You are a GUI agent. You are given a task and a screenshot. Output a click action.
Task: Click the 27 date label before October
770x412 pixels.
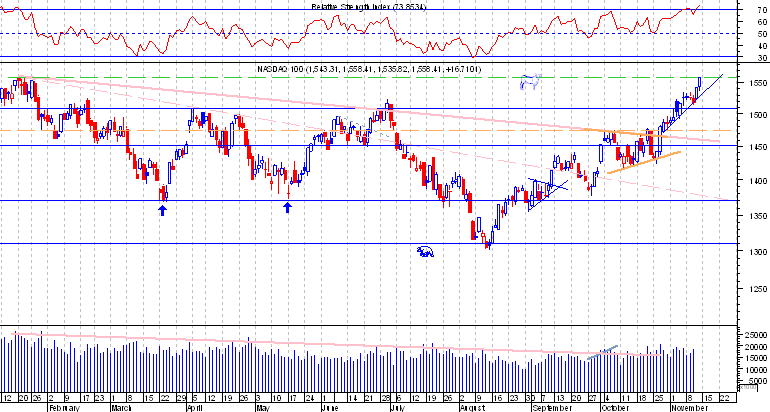(593, 398)
